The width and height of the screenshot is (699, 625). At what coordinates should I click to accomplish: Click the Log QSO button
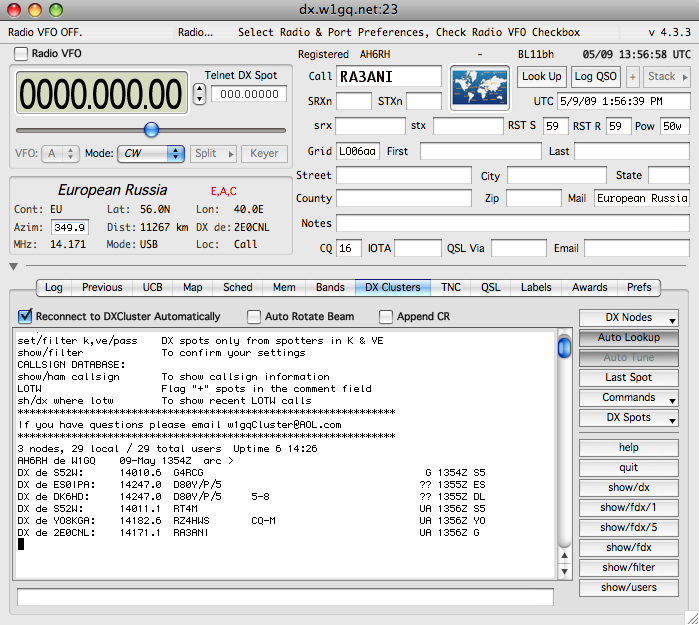coord(596,76)
